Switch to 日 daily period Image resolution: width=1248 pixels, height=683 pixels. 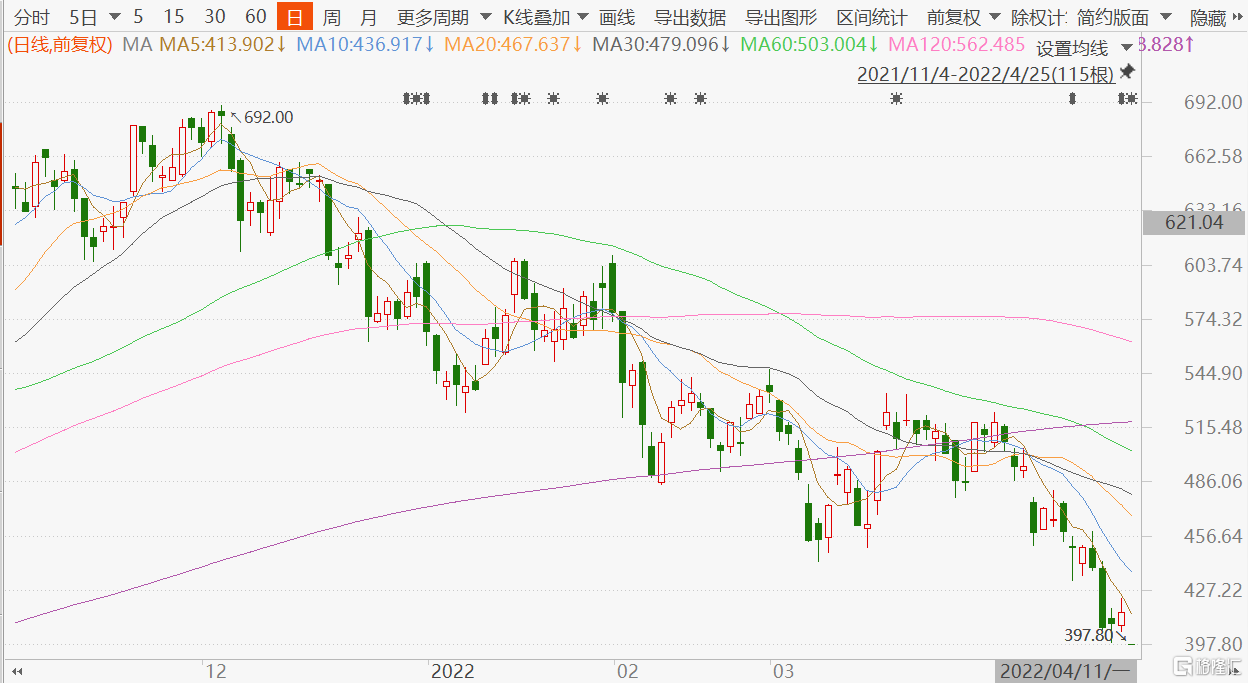pos(294,17)
